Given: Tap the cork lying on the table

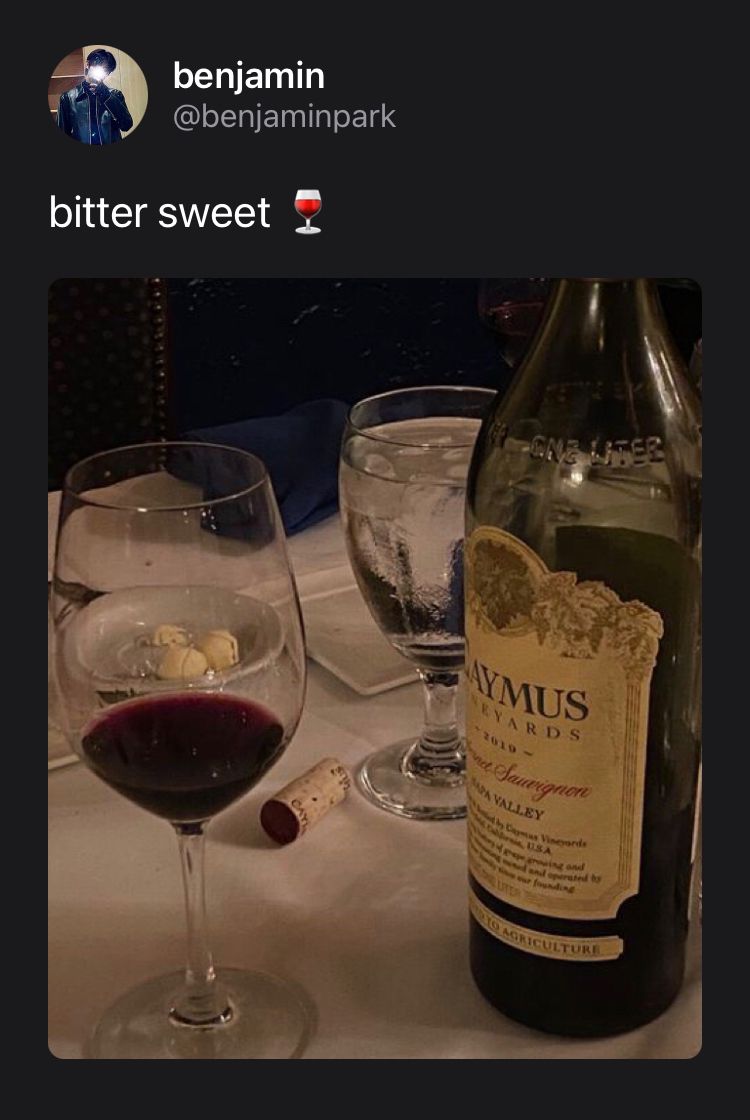Looking at the screenshot, I should (x=305, y=800).
